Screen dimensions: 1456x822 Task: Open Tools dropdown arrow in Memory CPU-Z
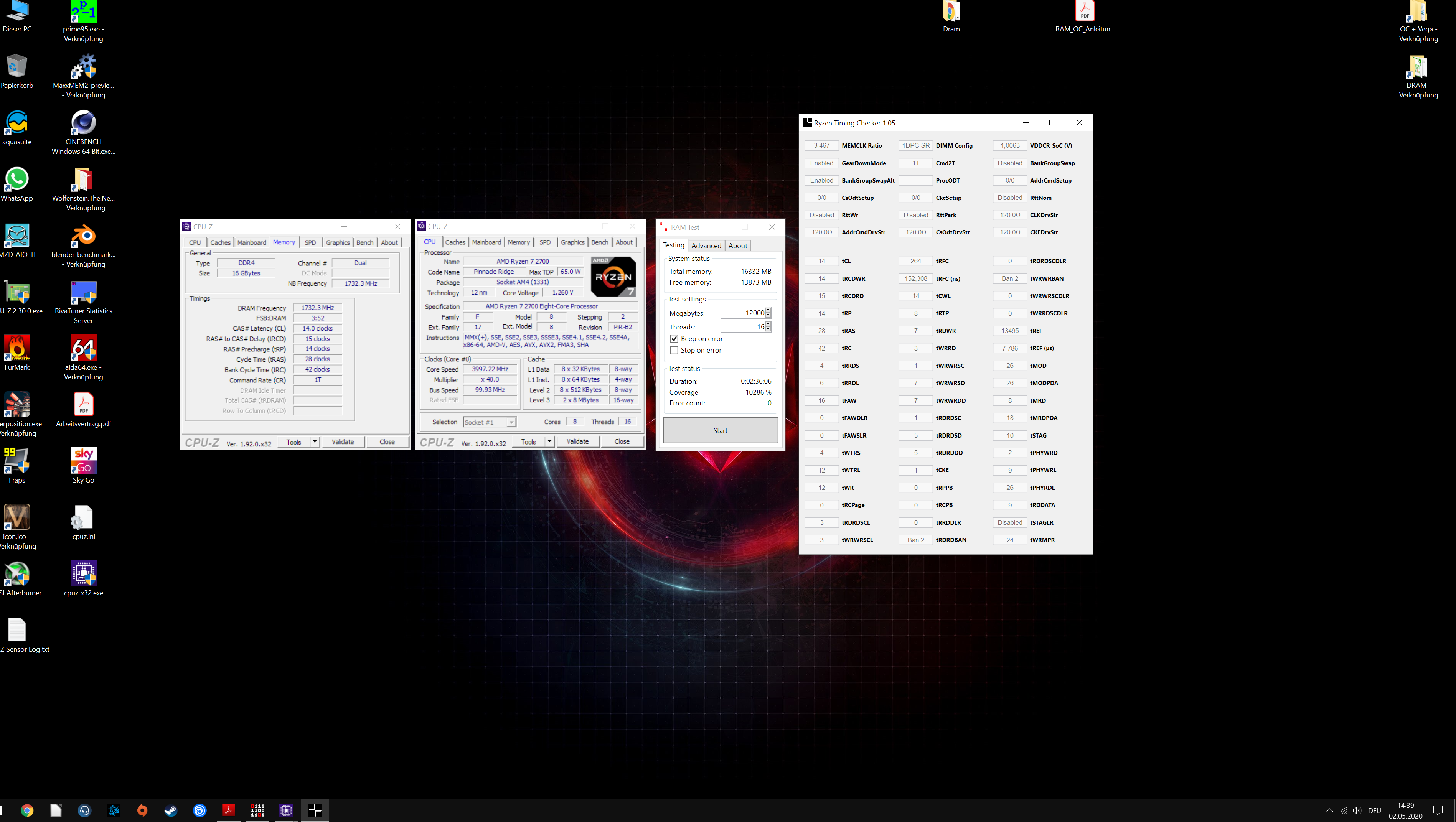[x=315, y=442]
